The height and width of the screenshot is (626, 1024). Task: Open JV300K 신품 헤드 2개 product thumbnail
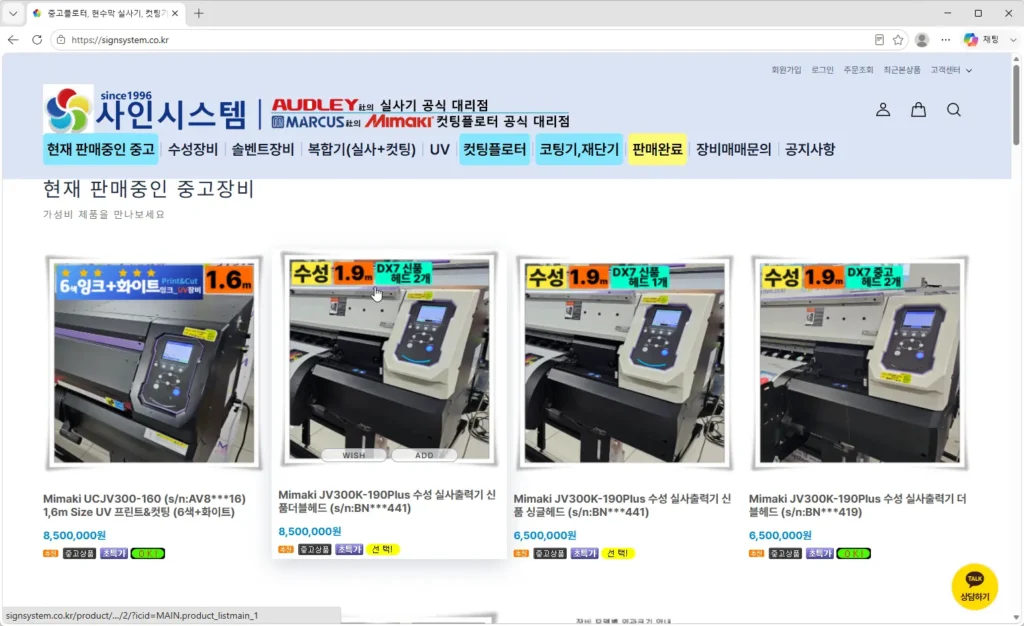coord(389,359)
